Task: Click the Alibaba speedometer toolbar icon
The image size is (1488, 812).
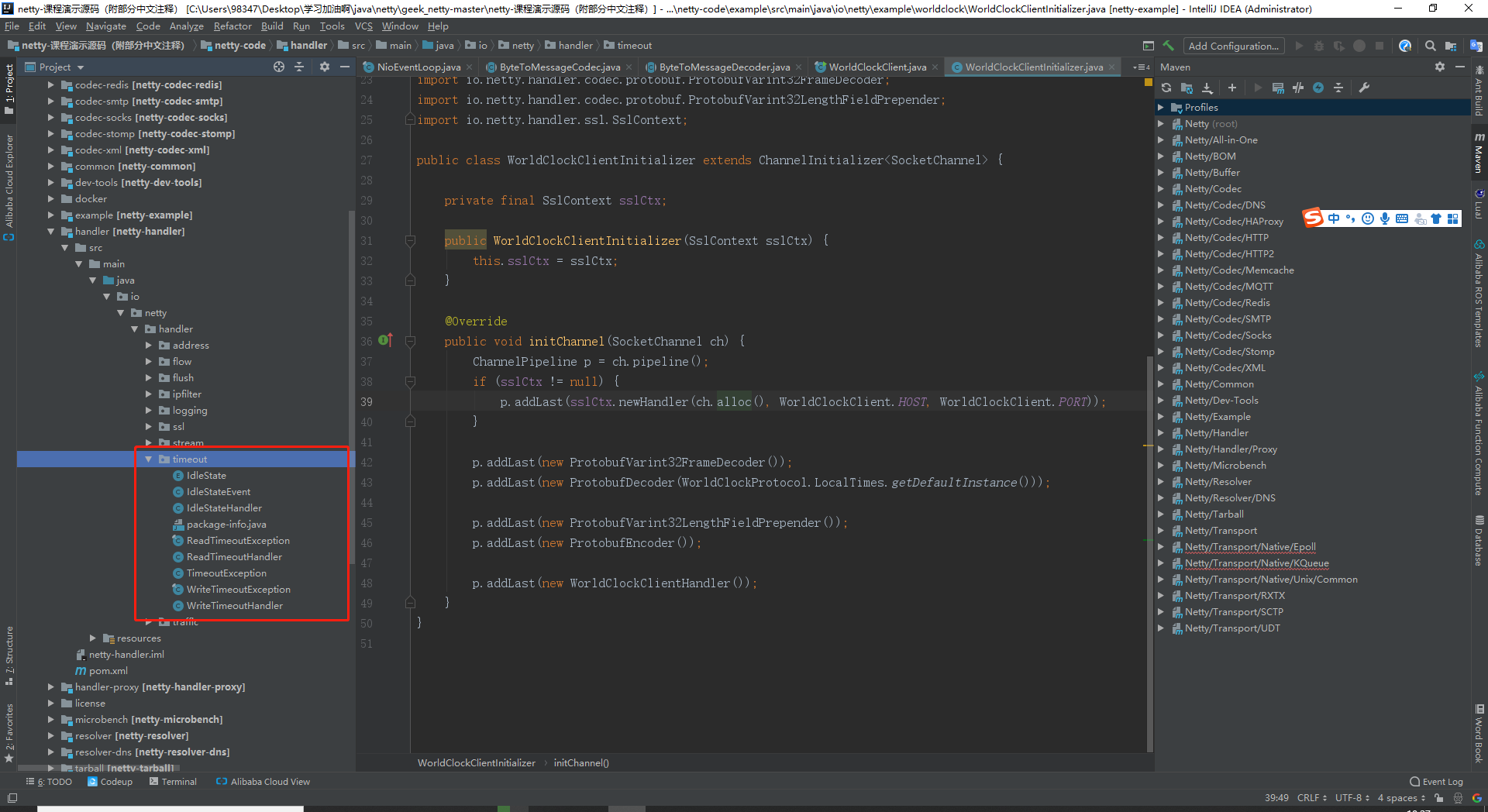Action: [1405, 46]
